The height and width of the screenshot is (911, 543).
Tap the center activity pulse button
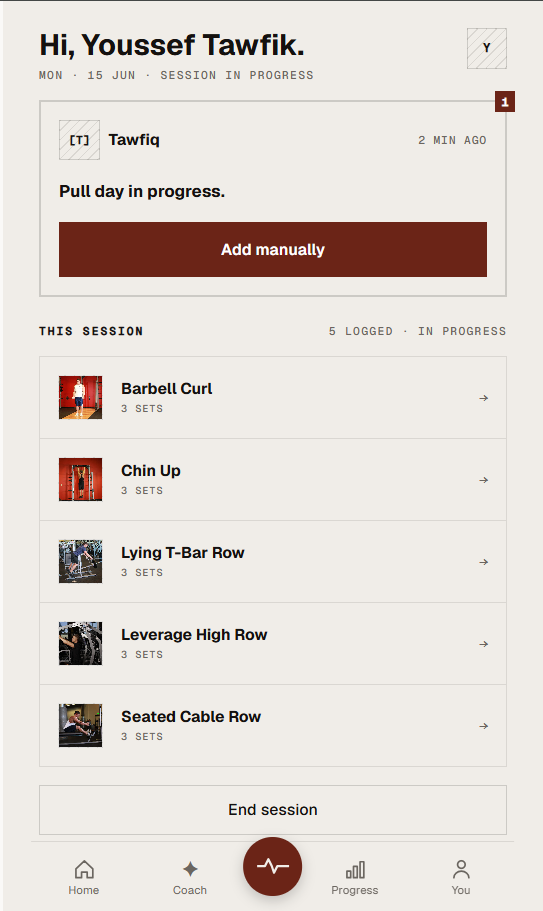click(x=272, y=866)
